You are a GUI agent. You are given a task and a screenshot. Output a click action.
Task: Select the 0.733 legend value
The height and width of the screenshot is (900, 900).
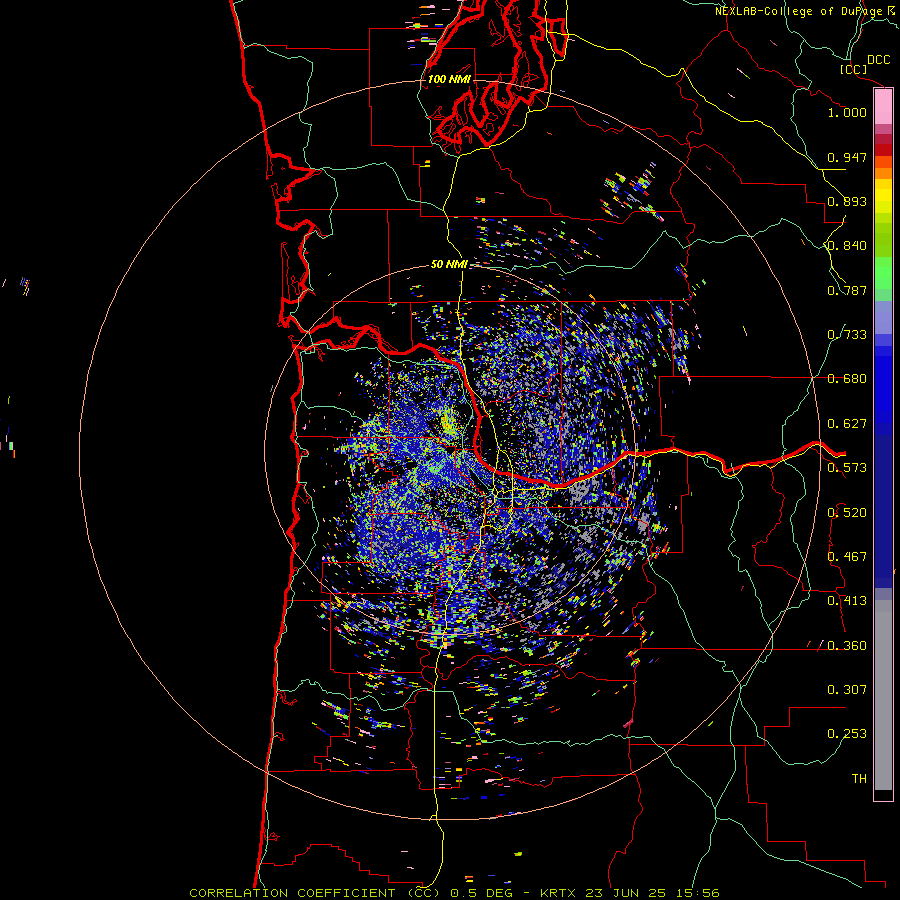click(x=847, y=335)
